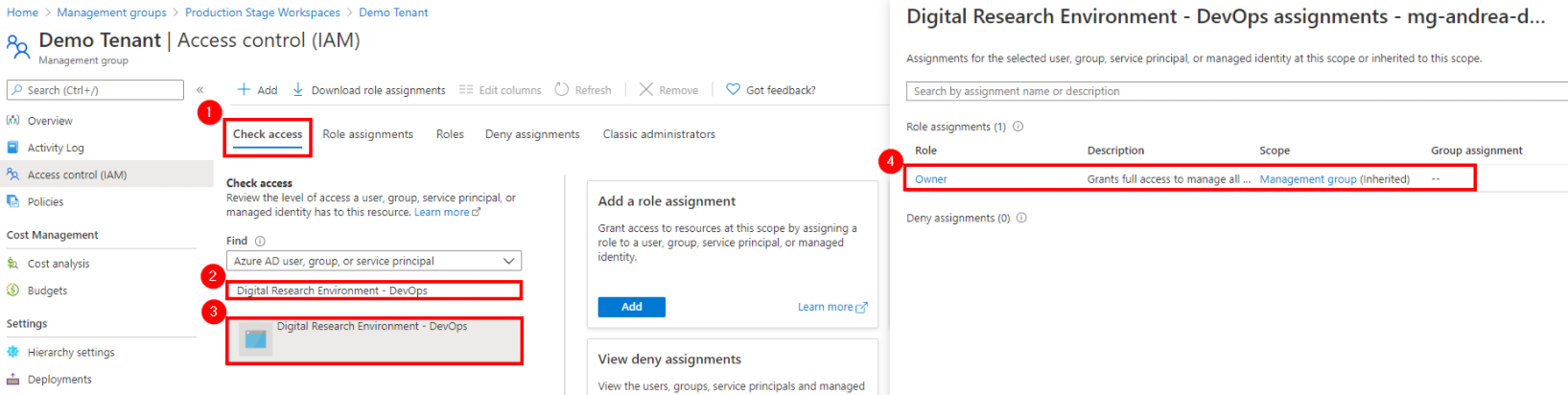This screenshot has width=1568, height=395.
Task: Click the DevOps result application icon
Action: (x=255, y=338)
